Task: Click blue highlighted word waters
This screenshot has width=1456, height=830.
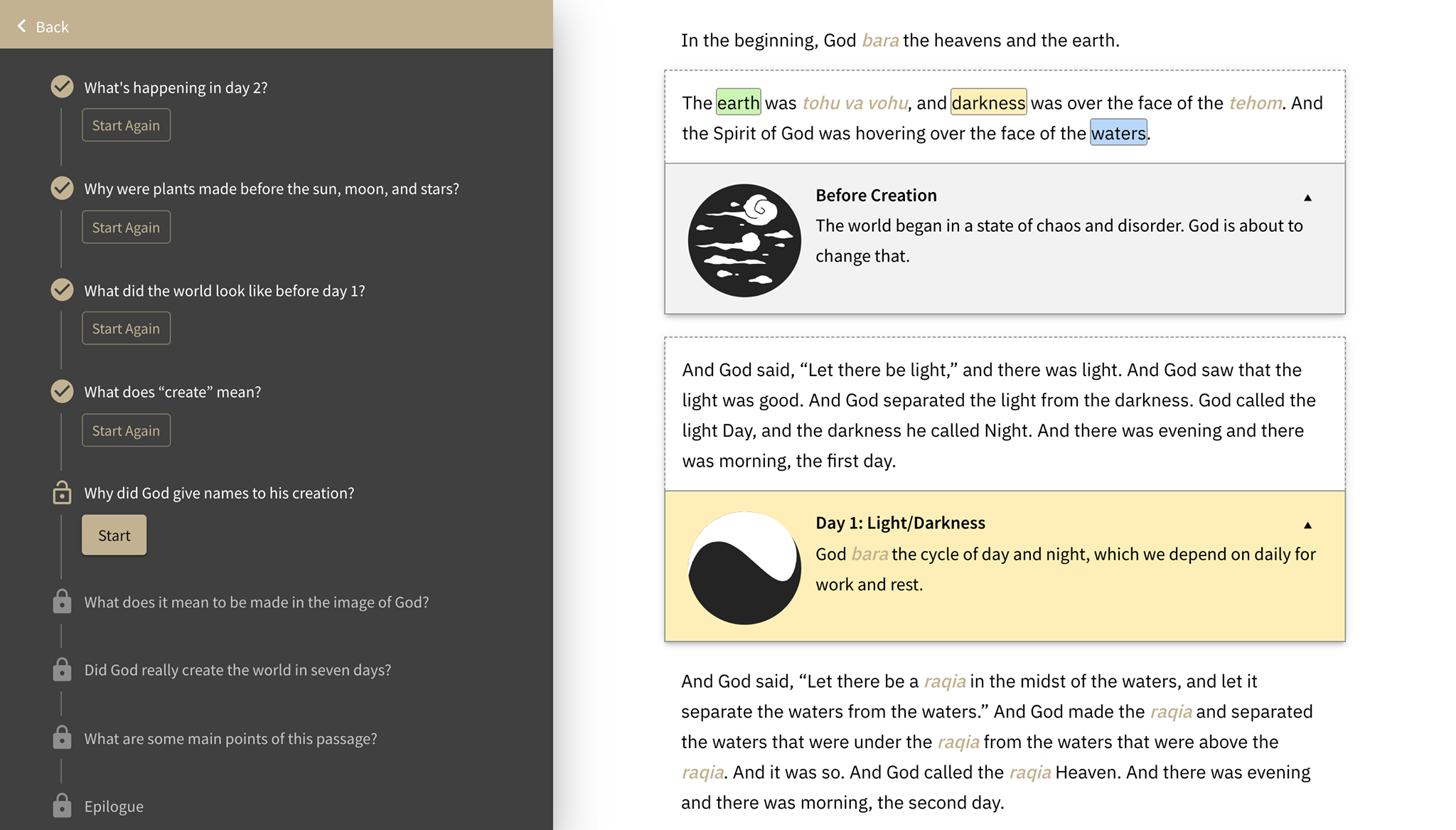Action: pyautogui.click(x=1118, y=133)
